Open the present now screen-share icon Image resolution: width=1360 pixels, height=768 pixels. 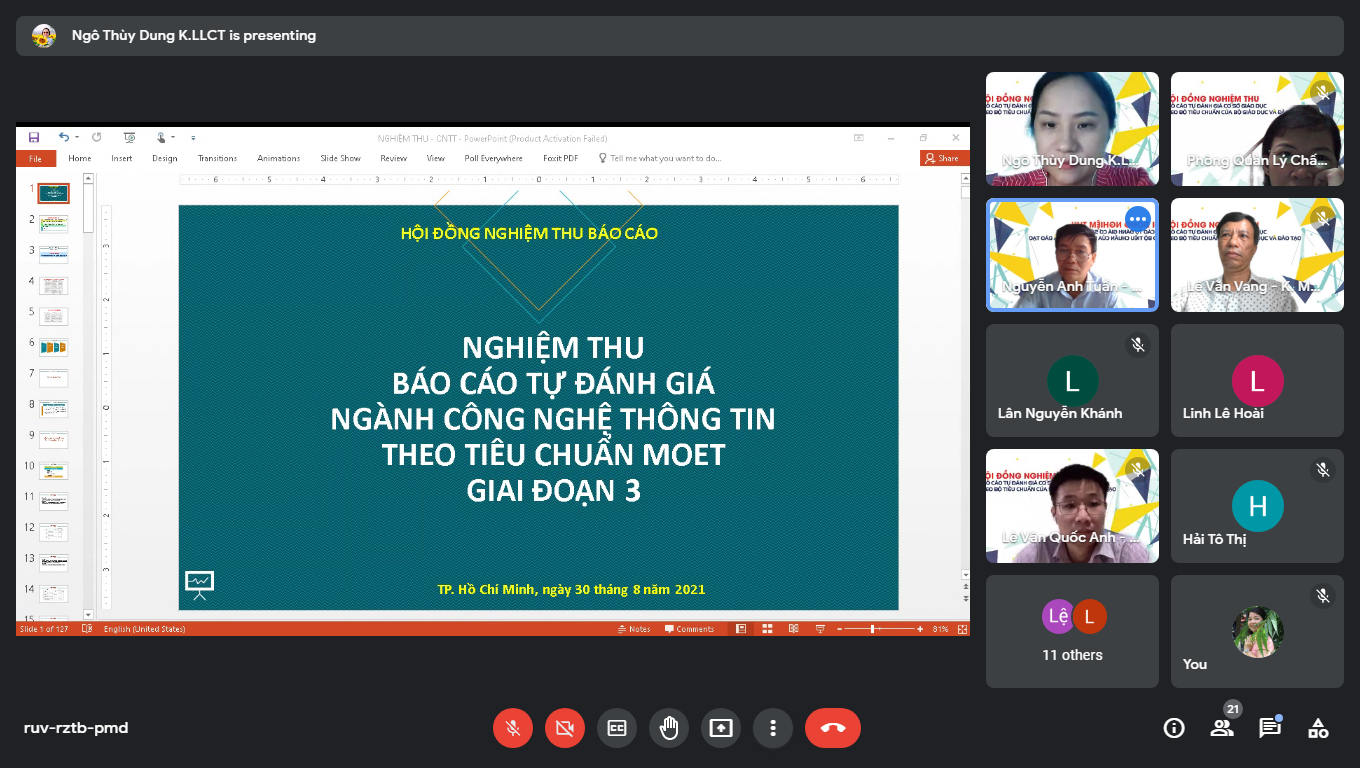tap(721, 728)
